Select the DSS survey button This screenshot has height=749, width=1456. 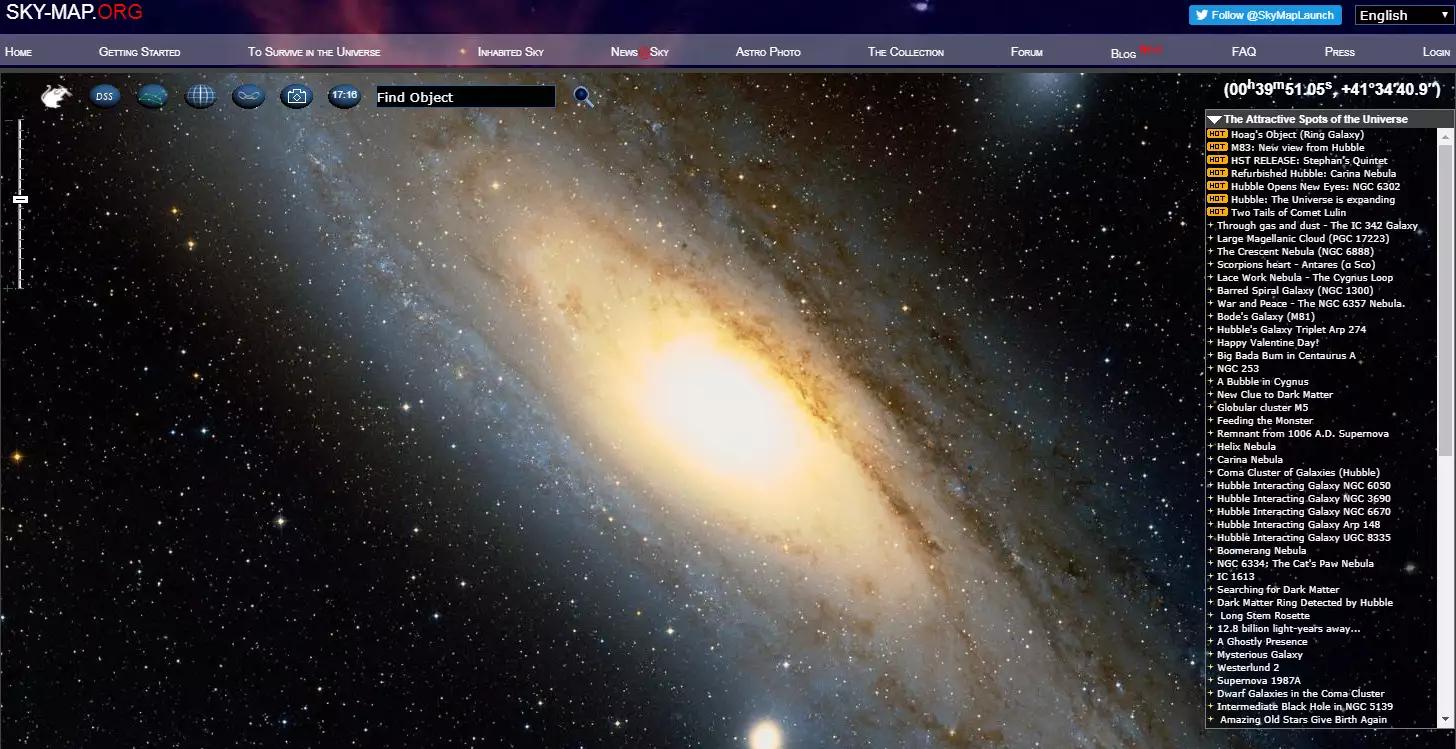pos(104,96)
